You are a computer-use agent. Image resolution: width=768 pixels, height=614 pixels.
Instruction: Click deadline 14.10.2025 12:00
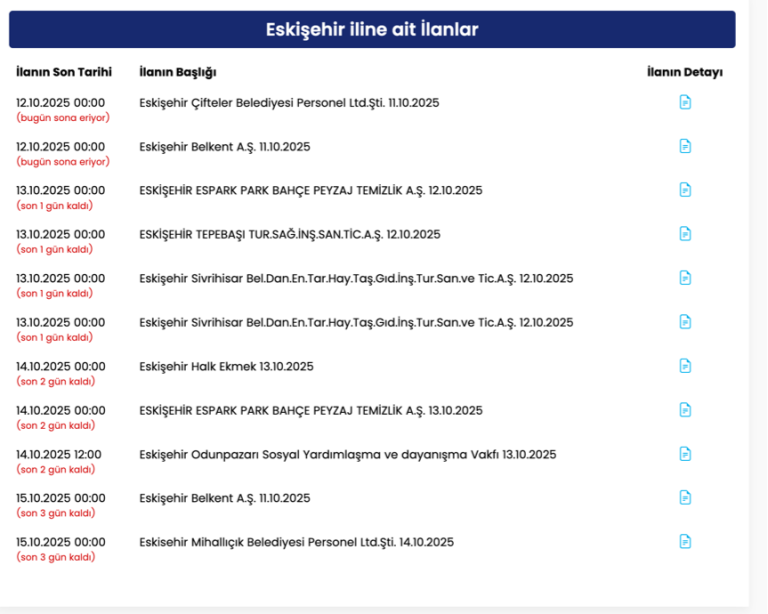[x=59, y=454]
